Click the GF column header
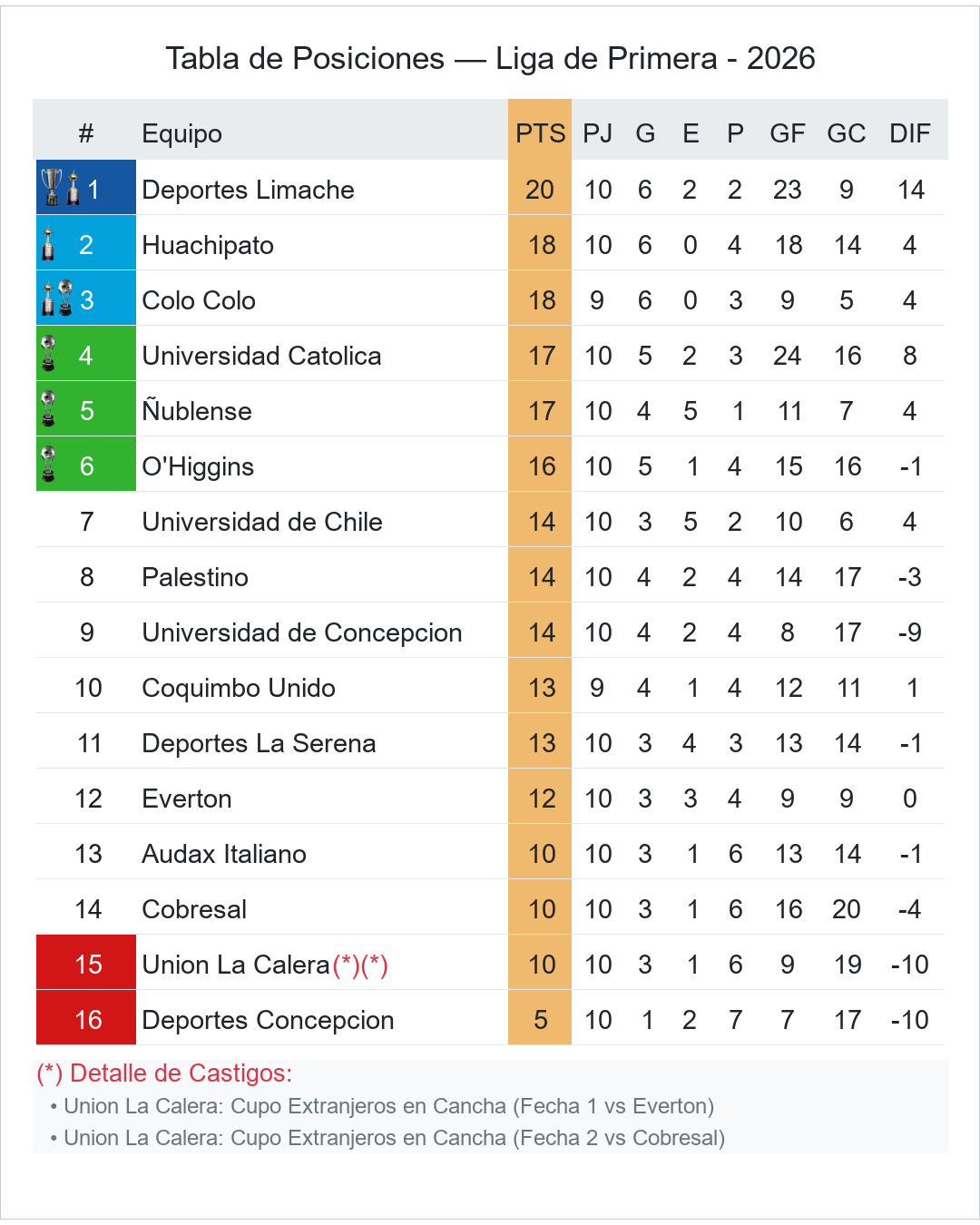Image resolution: width=980 pixels, height=1225 pixels. tap(787, 133)
